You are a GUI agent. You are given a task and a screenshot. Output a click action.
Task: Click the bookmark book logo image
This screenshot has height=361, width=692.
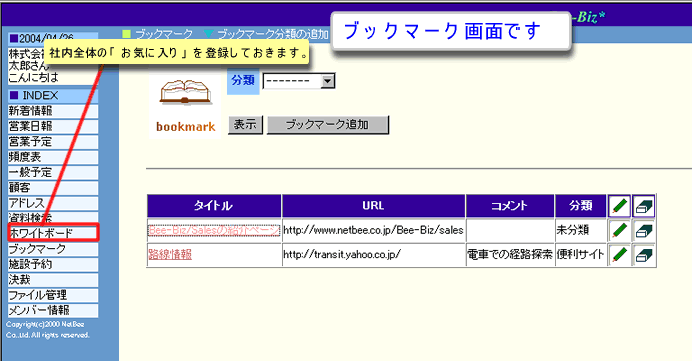(185, 105)
